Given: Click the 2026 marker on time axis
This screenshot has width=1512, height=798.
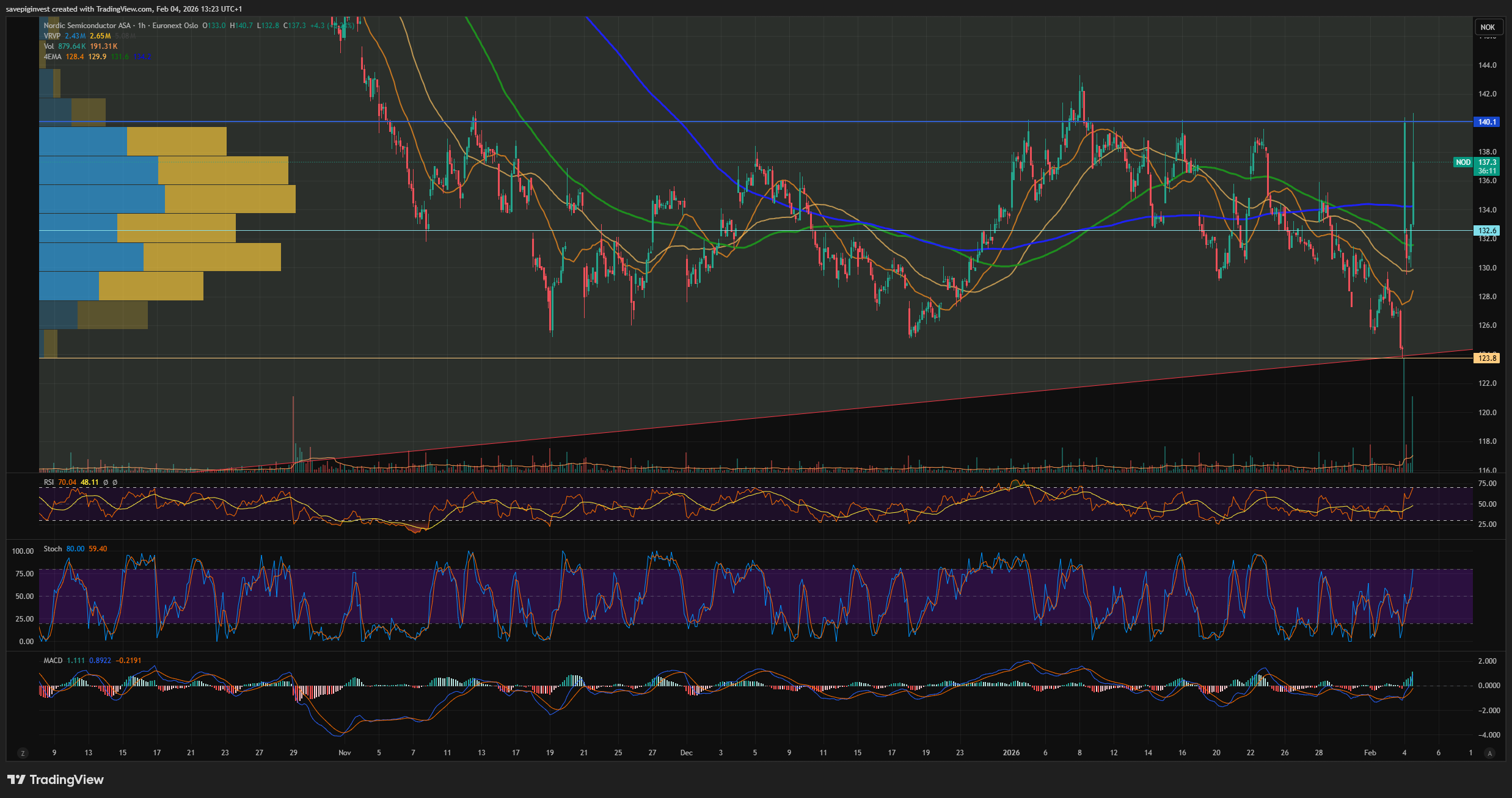Looking at the screenshot, I should 1011,753.
